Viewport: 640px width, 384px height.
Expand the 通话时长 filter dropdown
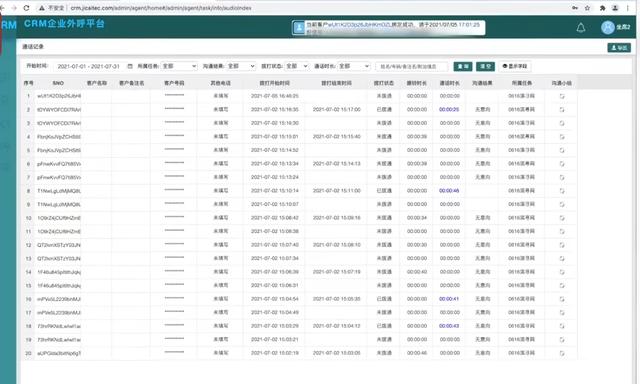354,66
